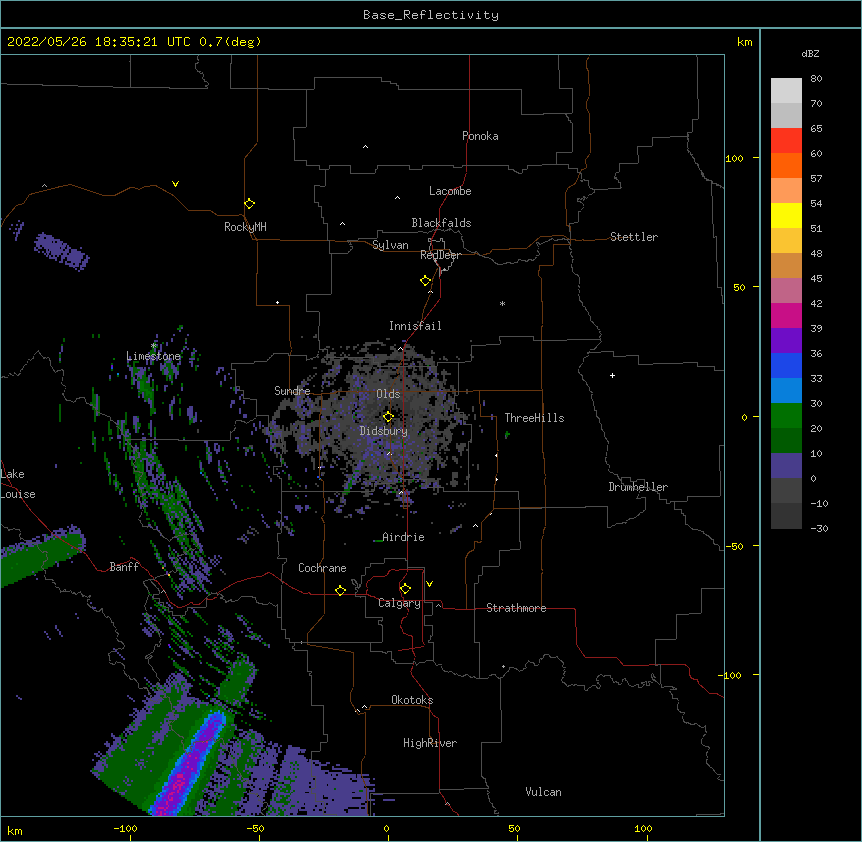Select the light grey swatch between 80 and 70

(786, 91)
